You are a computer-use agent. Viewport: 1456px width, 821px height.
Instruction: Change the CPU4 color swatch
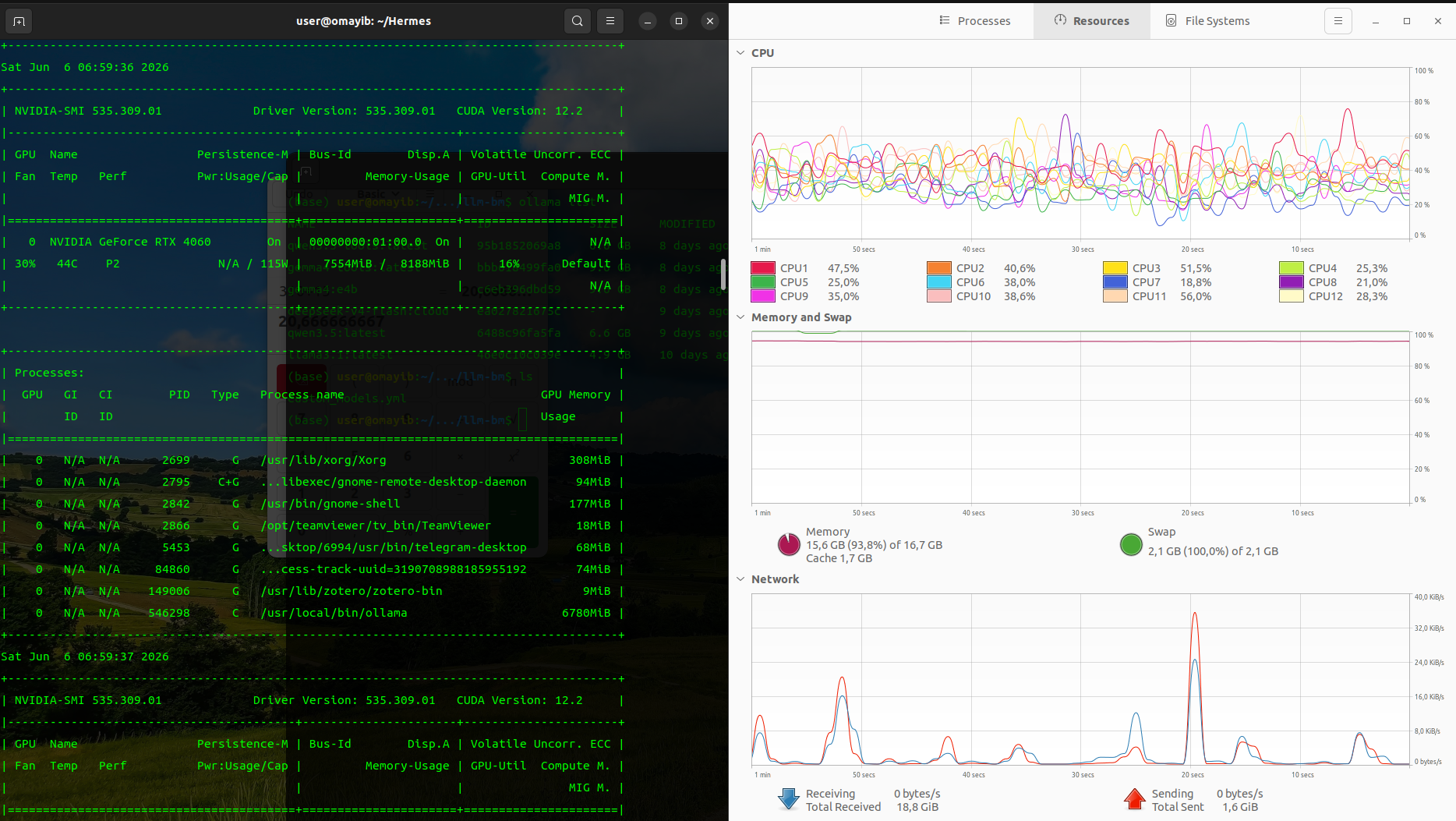[1292, 268]
